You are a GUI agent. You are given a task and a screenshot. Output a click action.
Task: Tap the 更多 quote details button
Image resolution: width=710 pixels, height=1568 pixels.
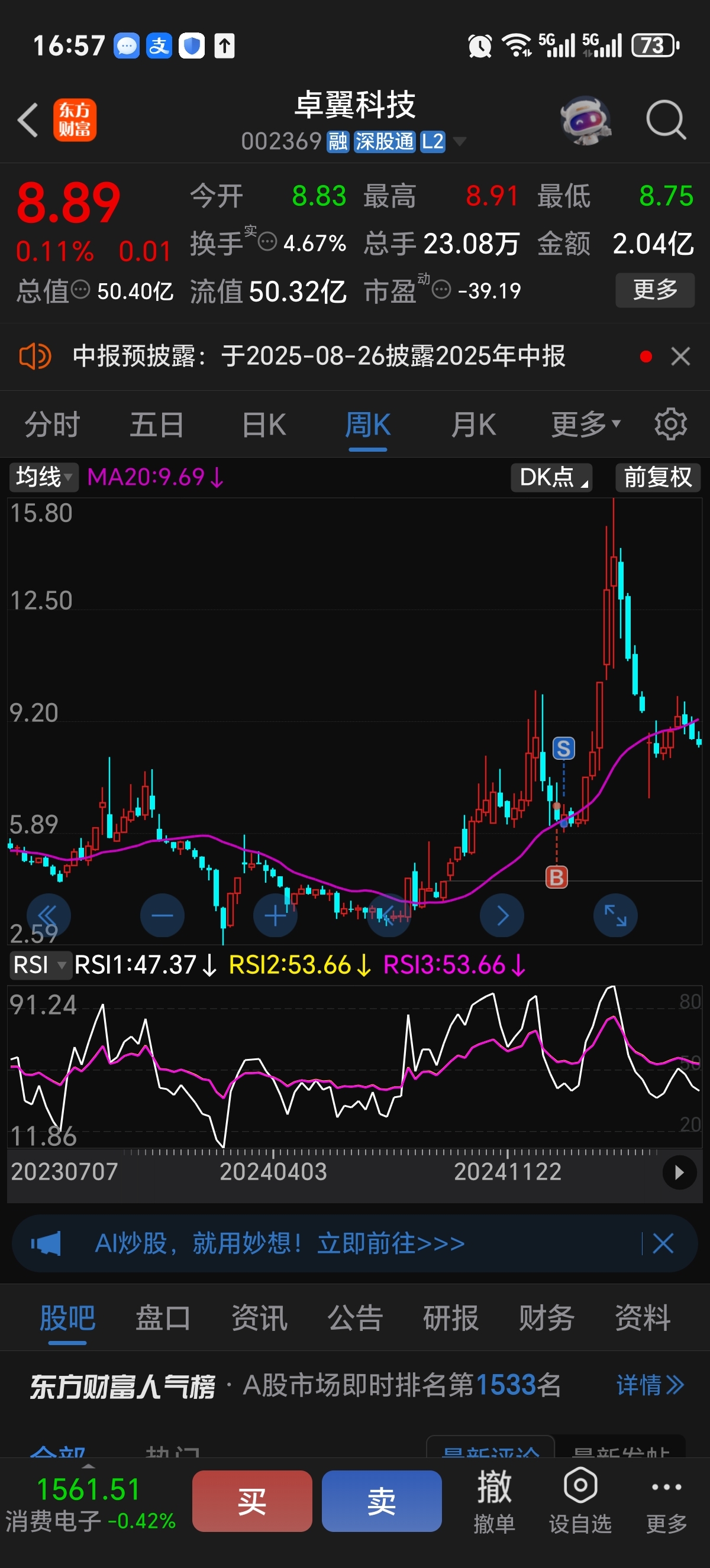coord(654,290)
